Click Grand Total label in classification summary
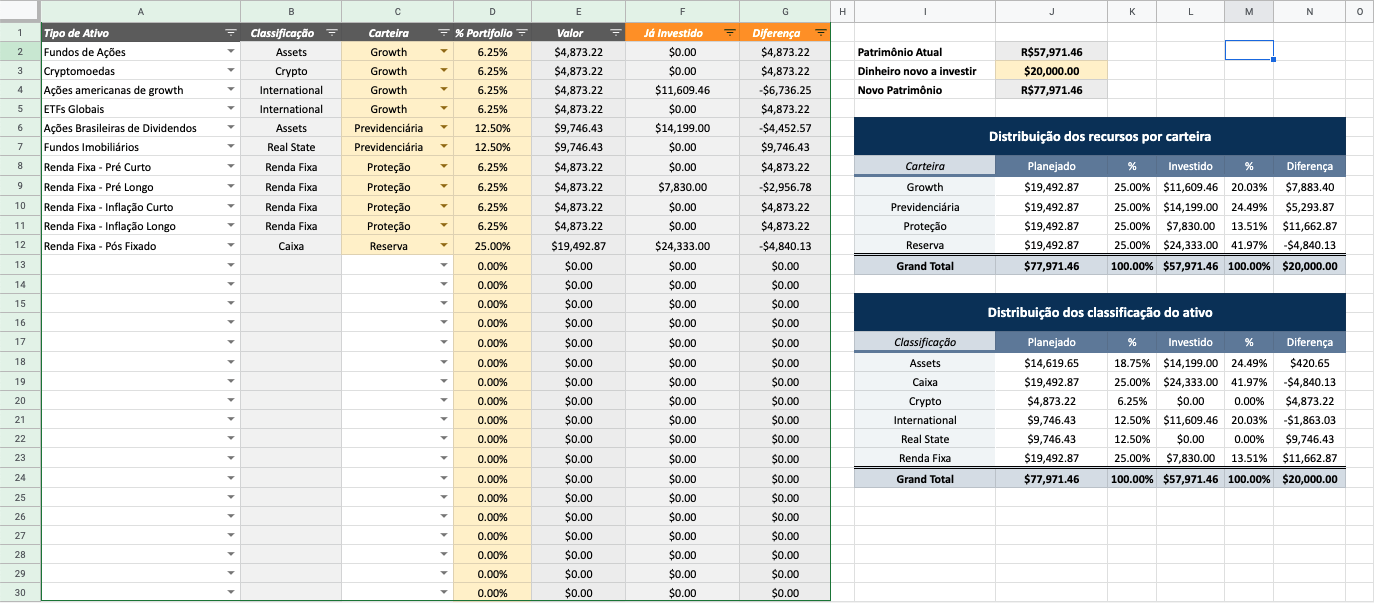 click(925, 479)
